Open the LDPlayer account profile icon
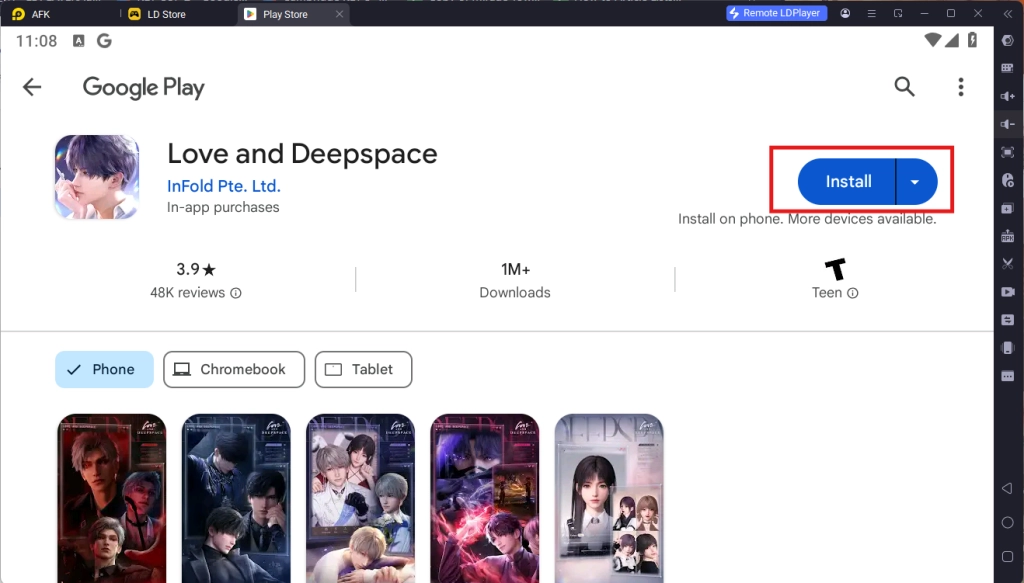Viewport: 1024px width, 583px height. click(x=845, y=13)
